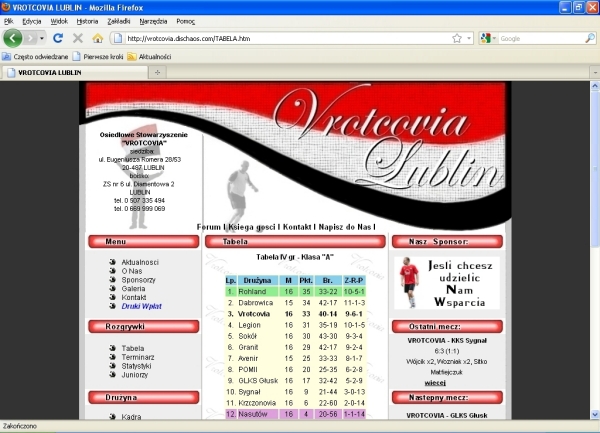Open the search engine selector dropdown
This screenshot has height=433, width=600.
(488, 38)
